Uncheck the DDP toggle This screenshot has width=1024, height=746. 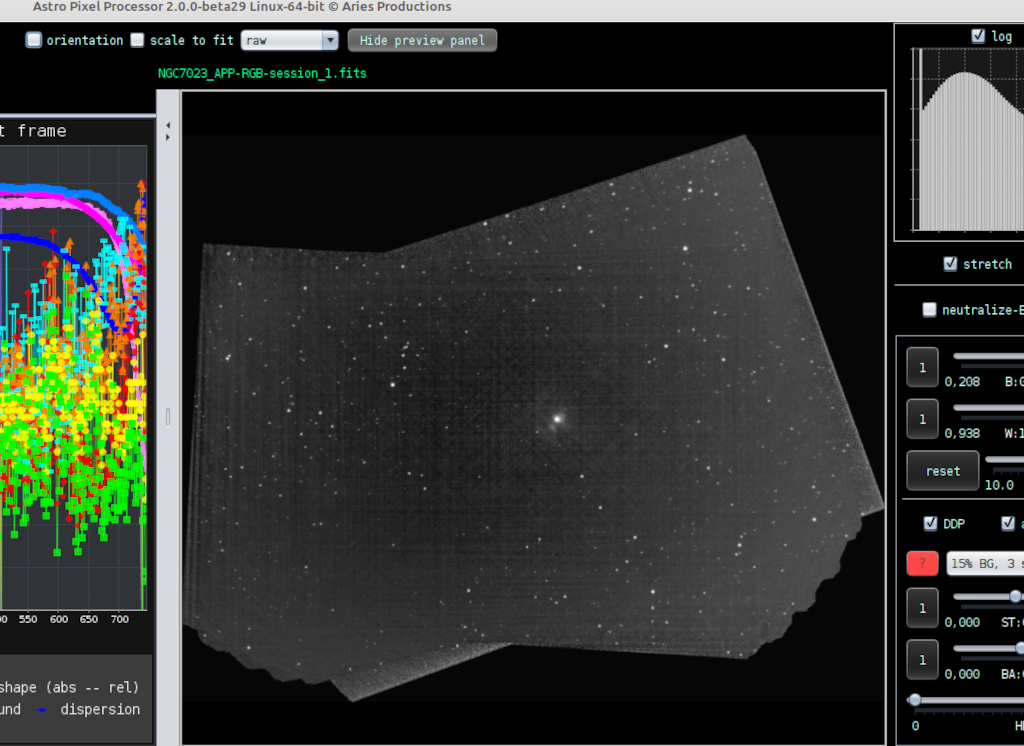click(929, 523)
